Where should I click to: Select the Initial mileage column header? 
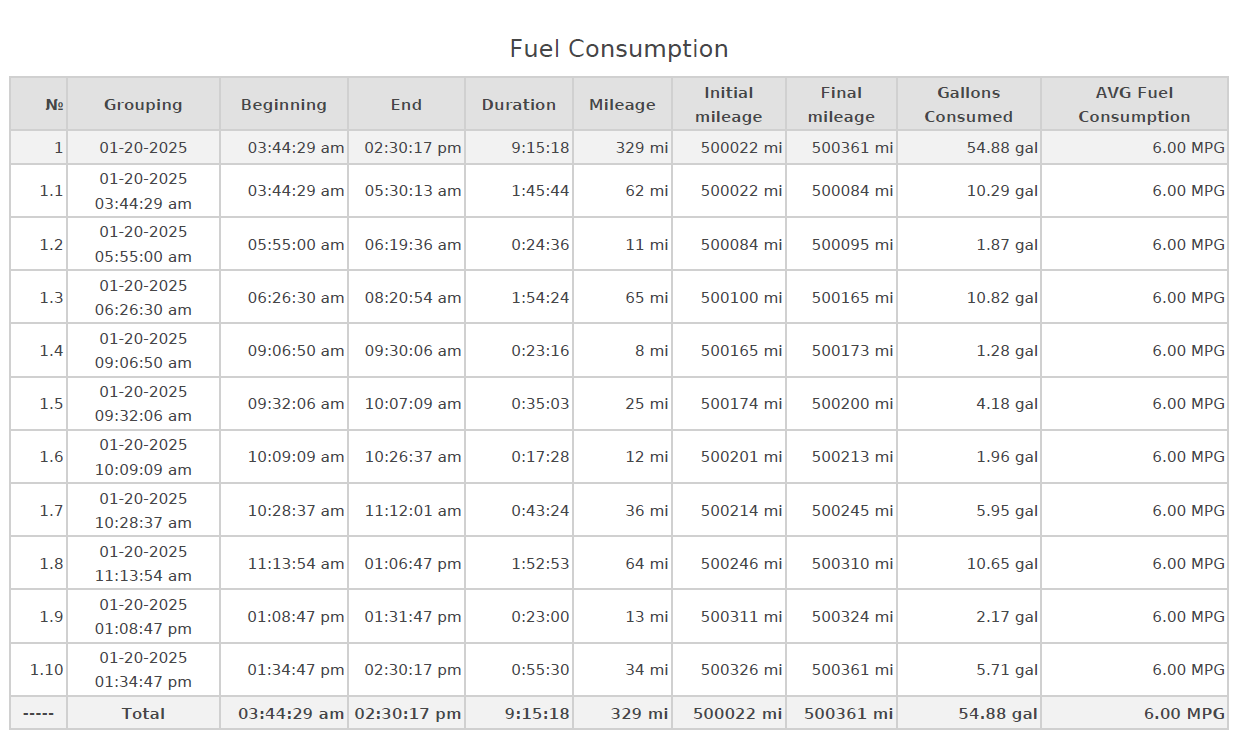(x=729, y=104)
